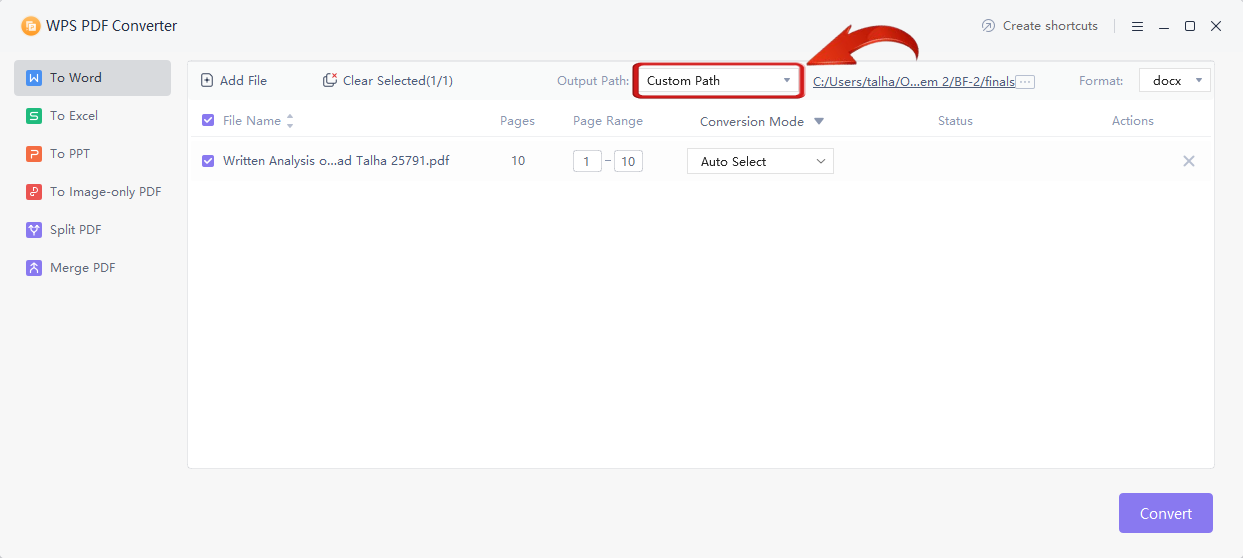Screen dimensions: 1243x558
Task: Open the docx Format dropdown
Action: coord(1175,81)
